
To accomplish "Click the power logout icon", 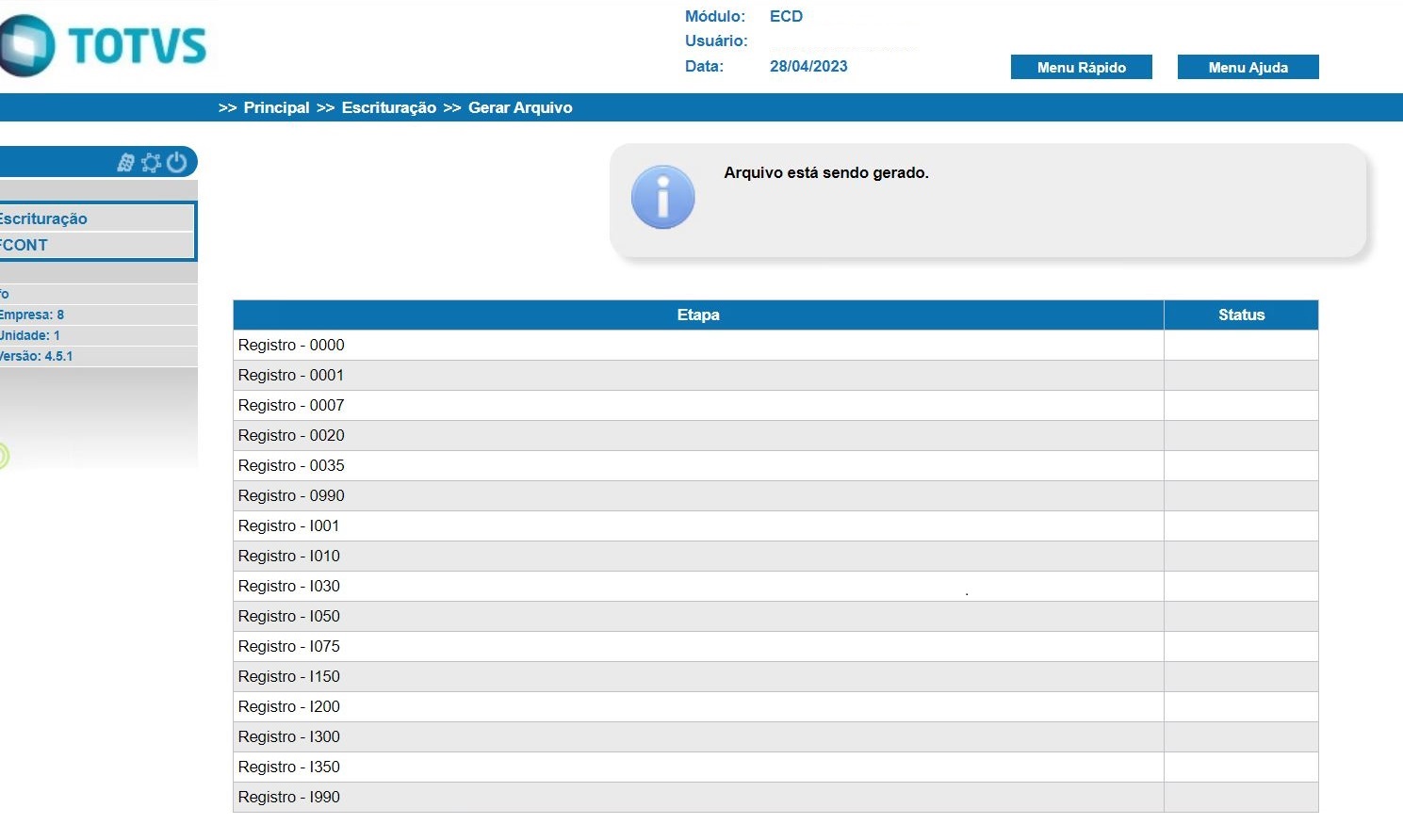I will tap(176, 162).
